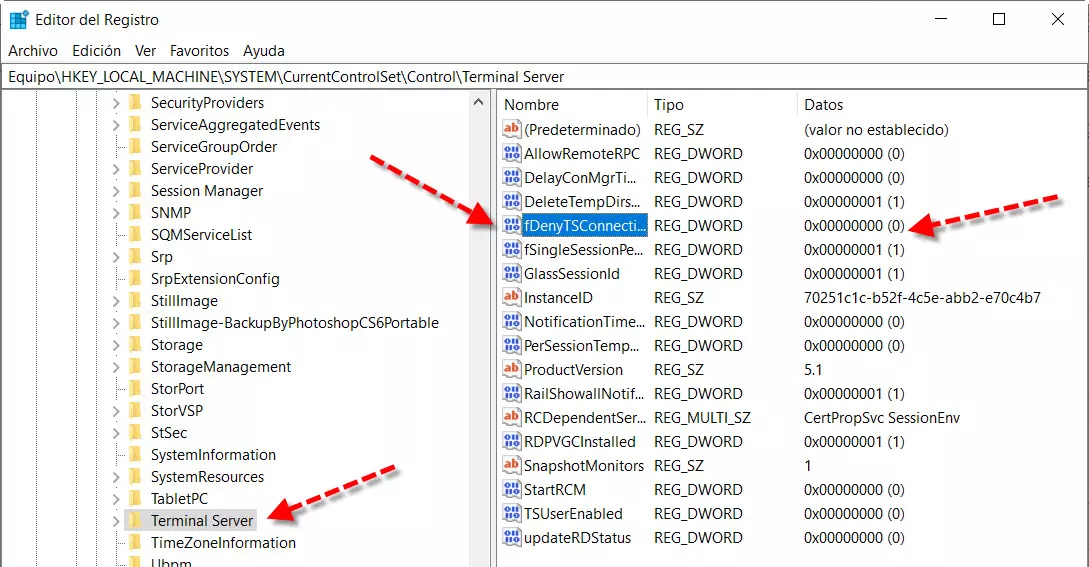This screenshot has width=1089, height=567.
Task: Expand the SNMP registry key
Action: pyautogui.click(x=116, y=213)
